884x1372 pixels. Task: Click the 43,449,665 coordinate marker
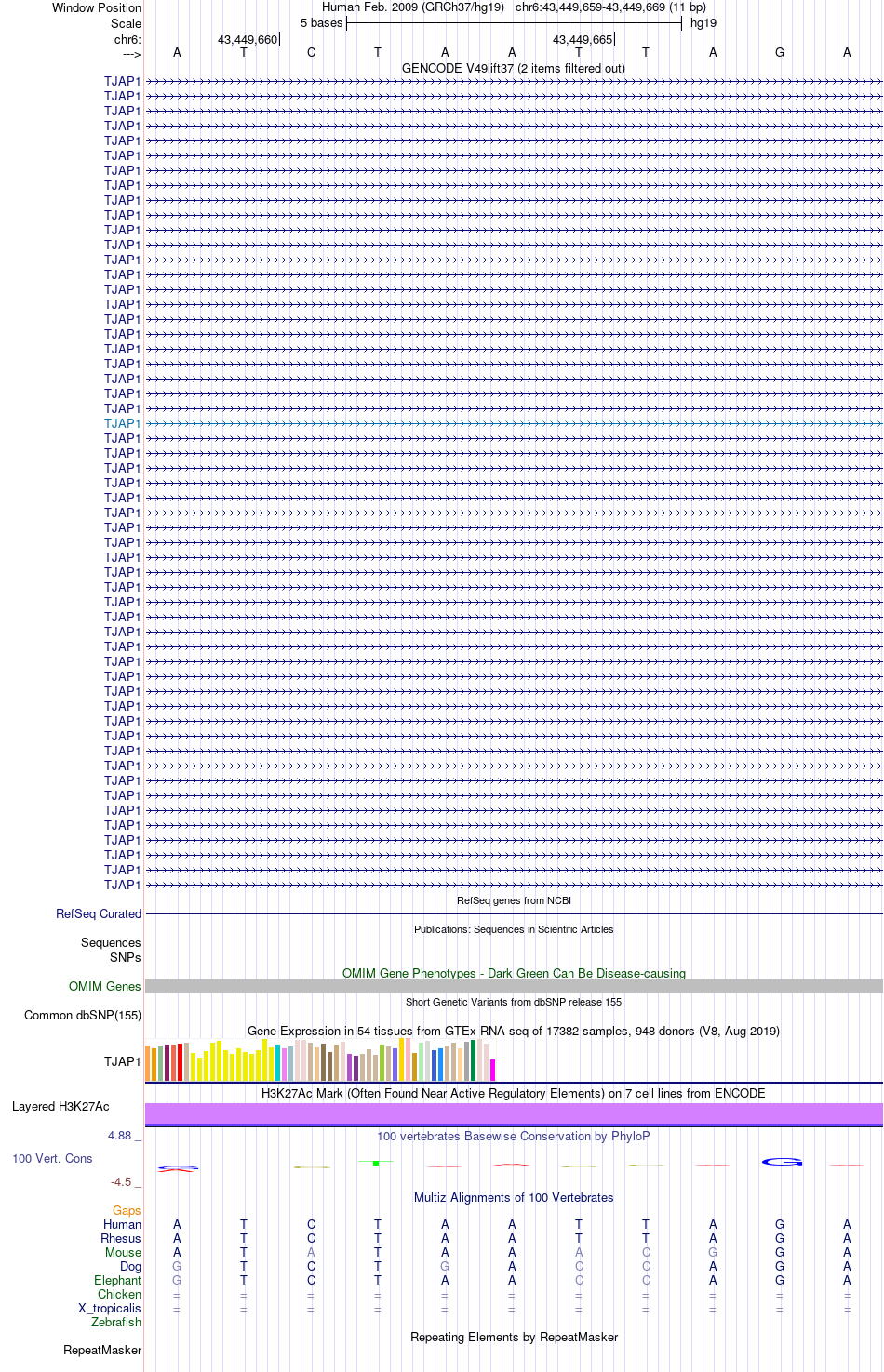[583, 40]
